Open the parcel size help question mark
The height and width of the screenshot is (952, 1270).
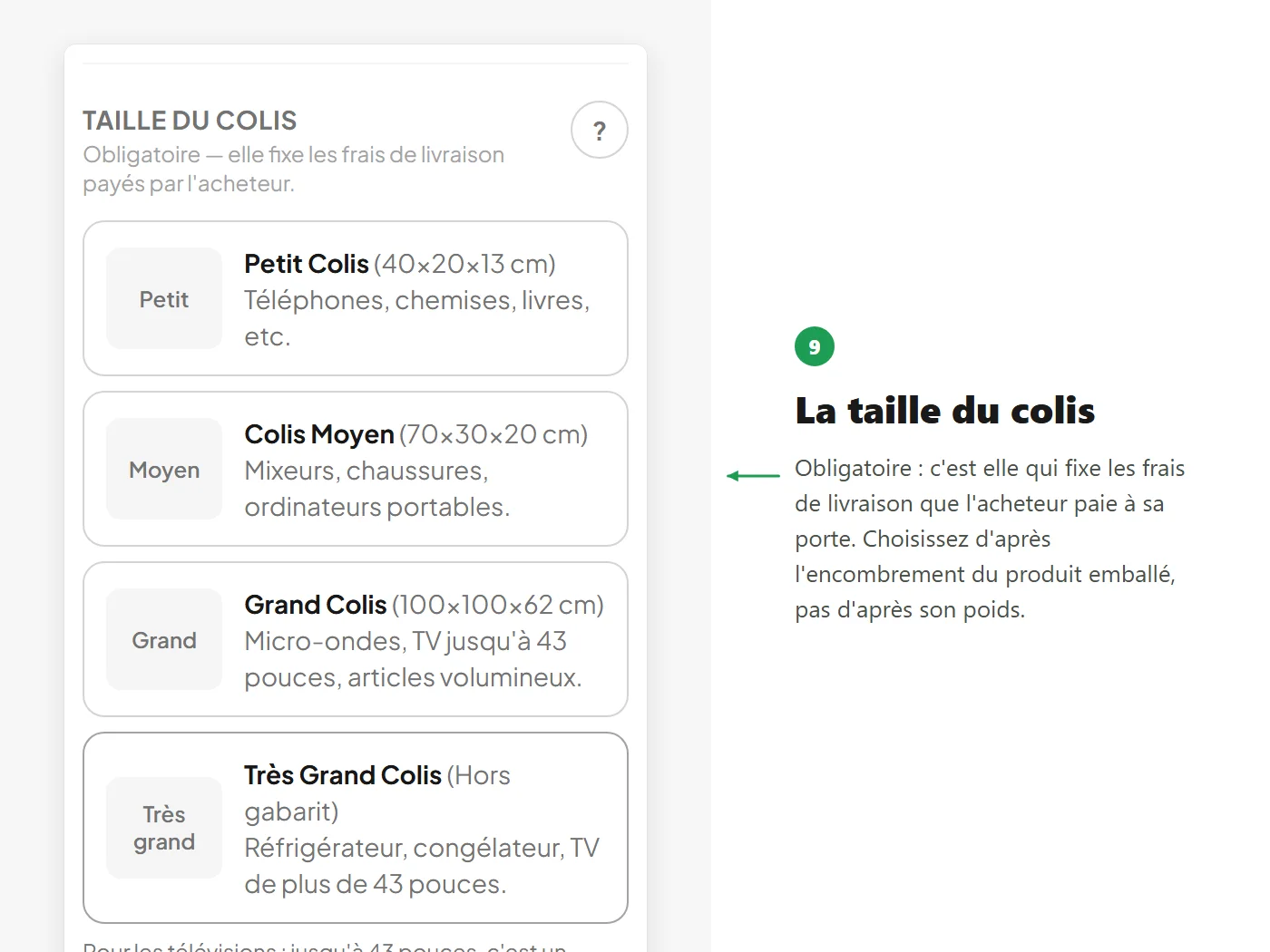click(x=600, y=130)
